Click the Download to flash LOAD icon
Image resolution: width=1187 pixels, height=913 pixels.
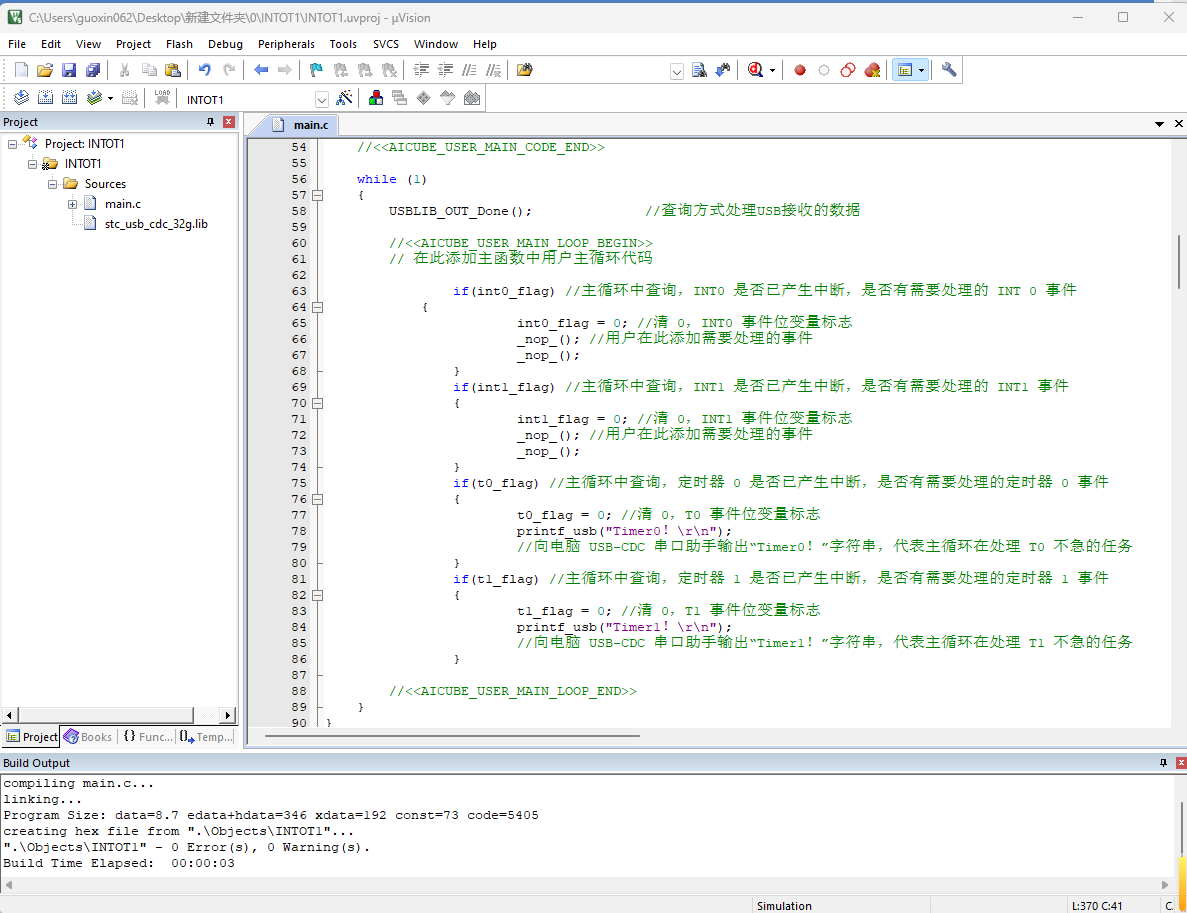(x=162, y=98)
